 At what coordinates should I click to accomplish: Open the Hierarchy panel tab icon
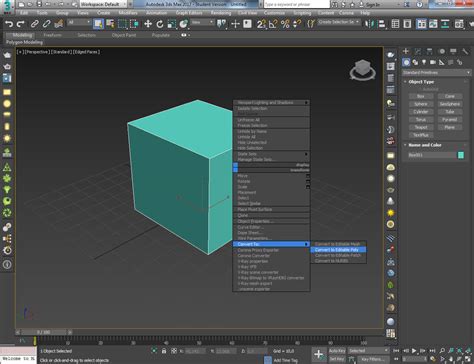coord(429,51)
